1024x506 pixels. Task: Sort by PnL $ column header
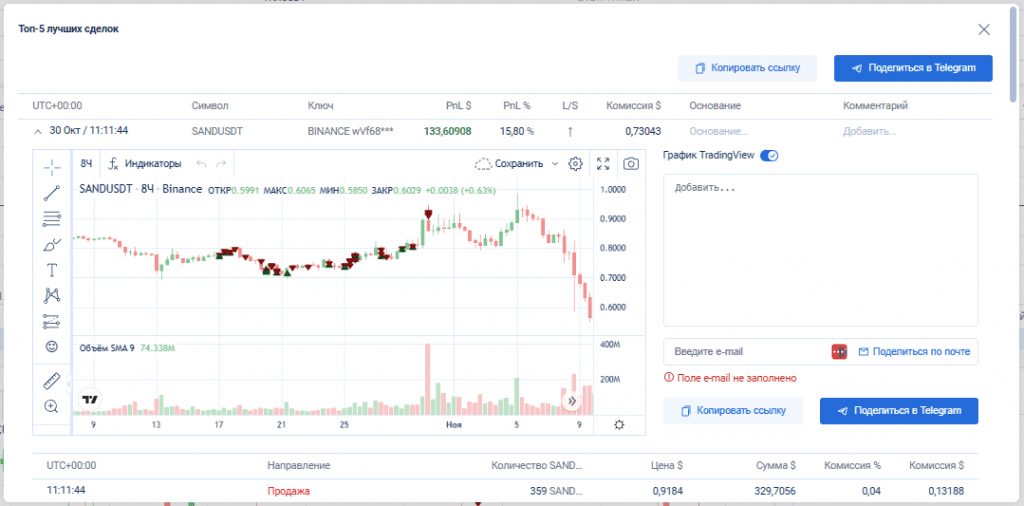click(458, 106)
